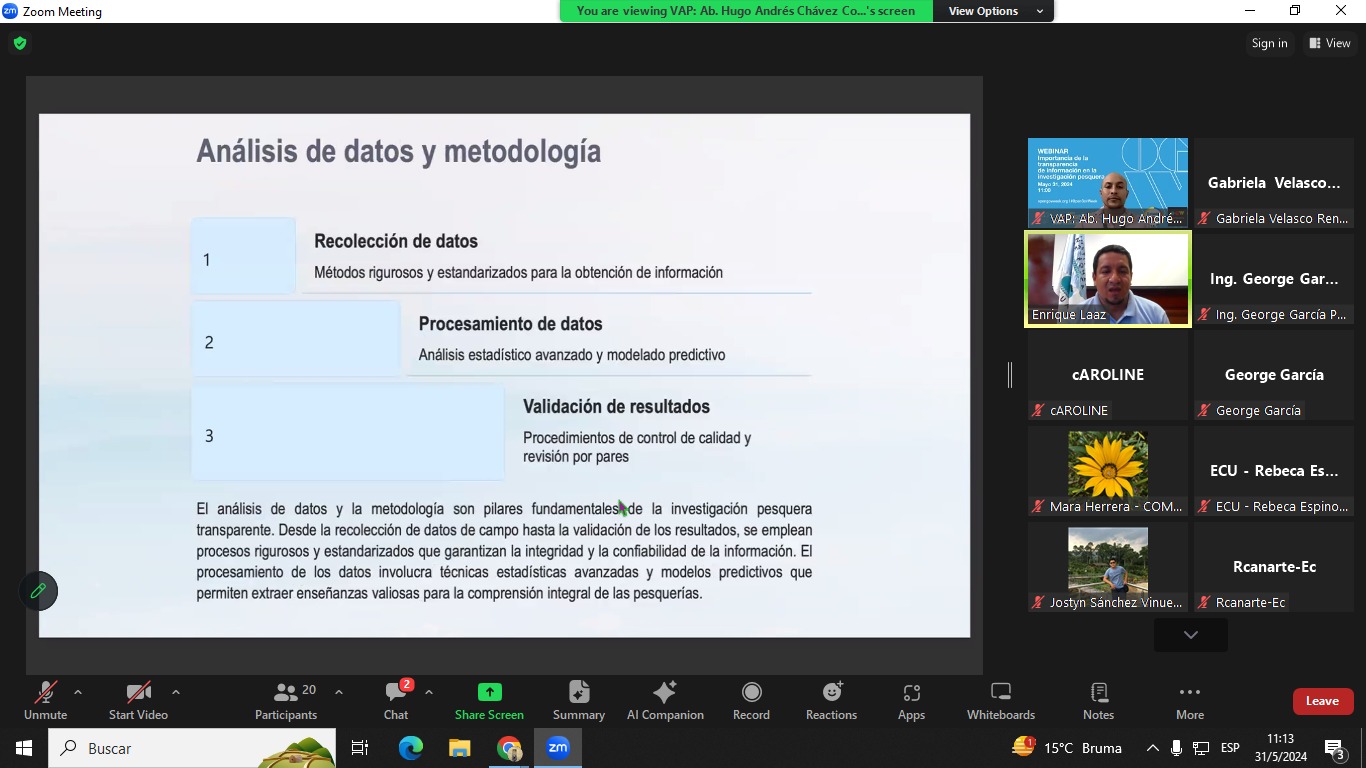Click the green encryption shield icon
The width and height of the screenshot is (1366, 768).
pos(20,43)
